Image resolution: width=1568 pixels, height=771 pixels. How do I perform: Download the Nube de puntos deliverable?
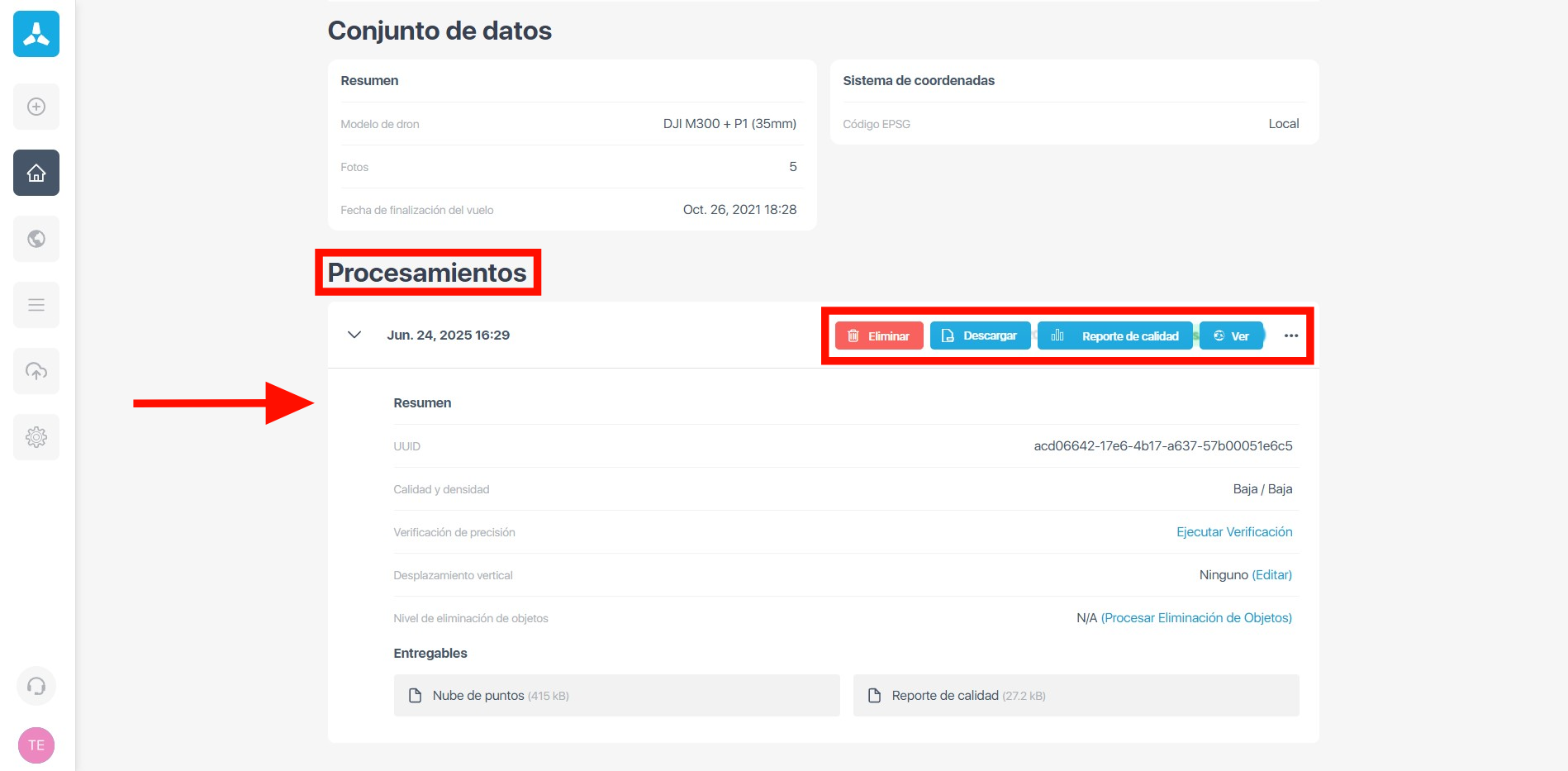(616, 696)
